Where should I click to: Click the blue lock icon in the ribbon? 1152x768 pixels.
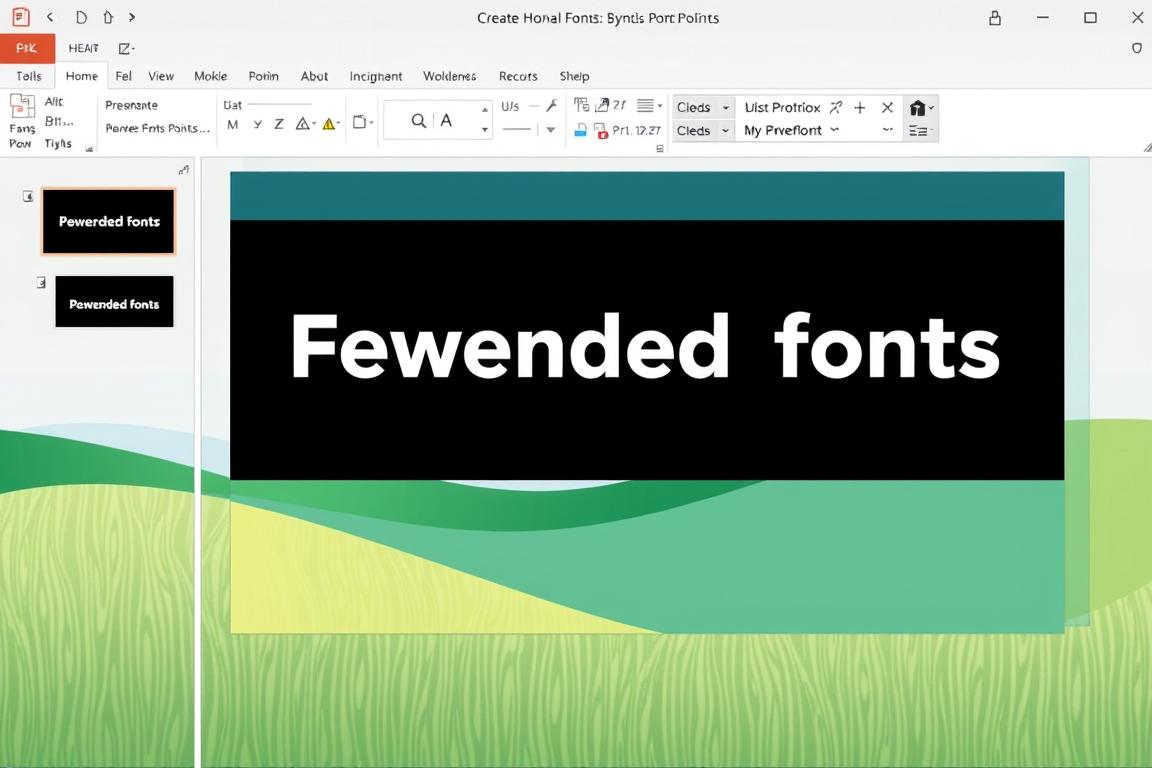coord(580,130)
